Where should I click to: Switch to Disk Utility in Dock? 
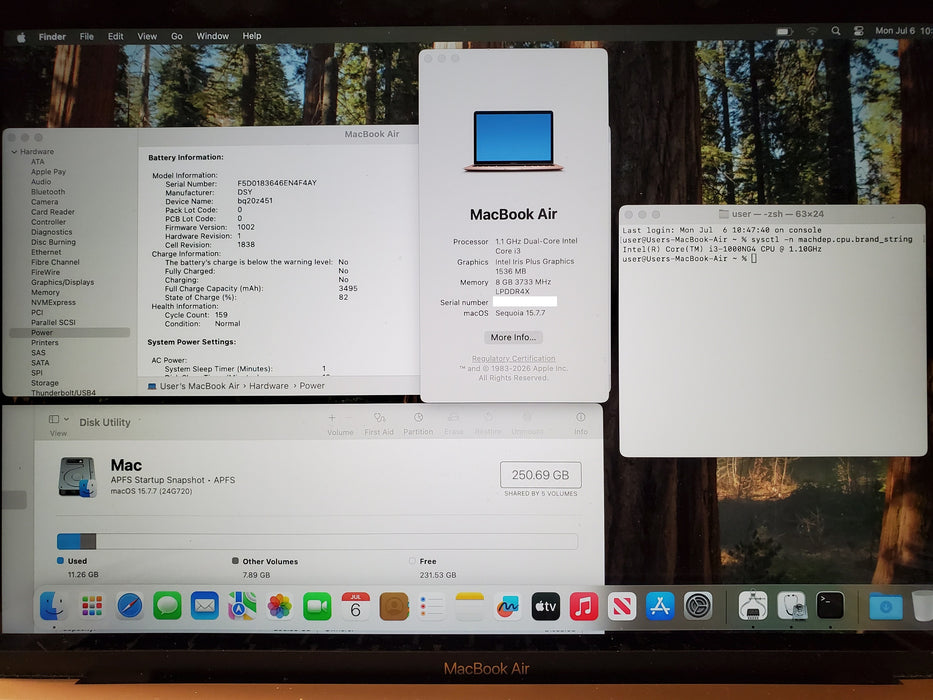pyautogui.click(x=791, y=606)
